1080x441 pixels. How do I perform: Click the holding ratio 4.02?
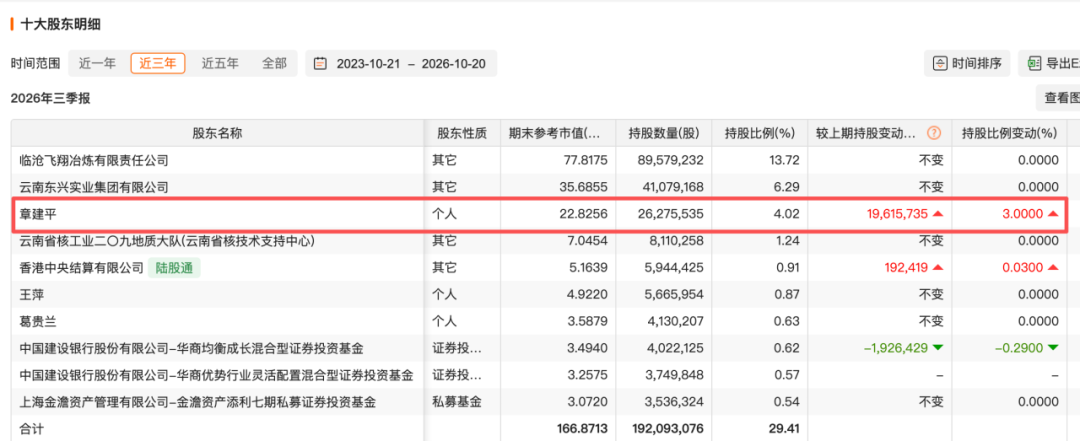(787, 214)
